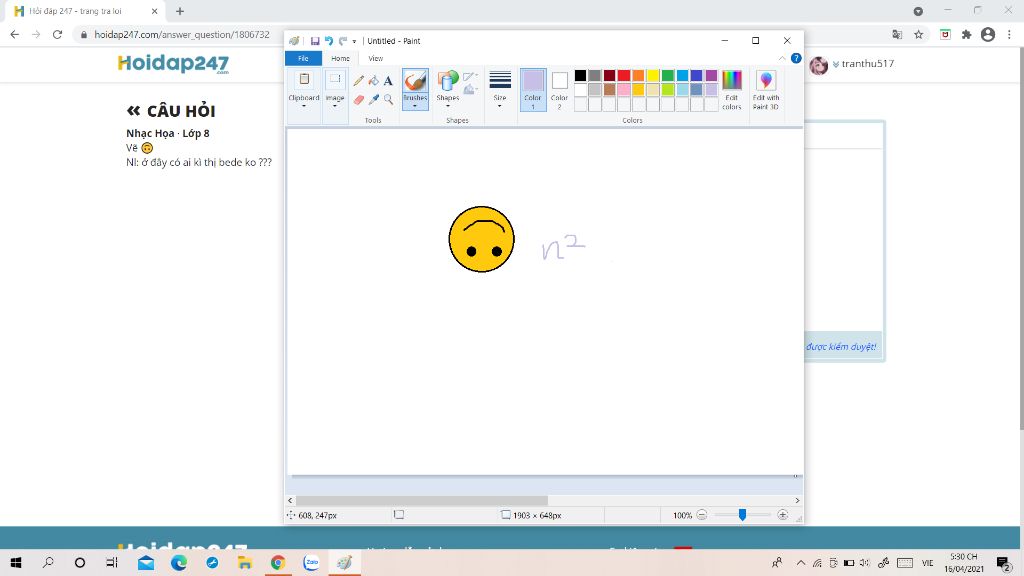Screen dimensions: 1024x576
Task: Click the Redo arrow in Paint title bar
Action: [x=342, y=41]
